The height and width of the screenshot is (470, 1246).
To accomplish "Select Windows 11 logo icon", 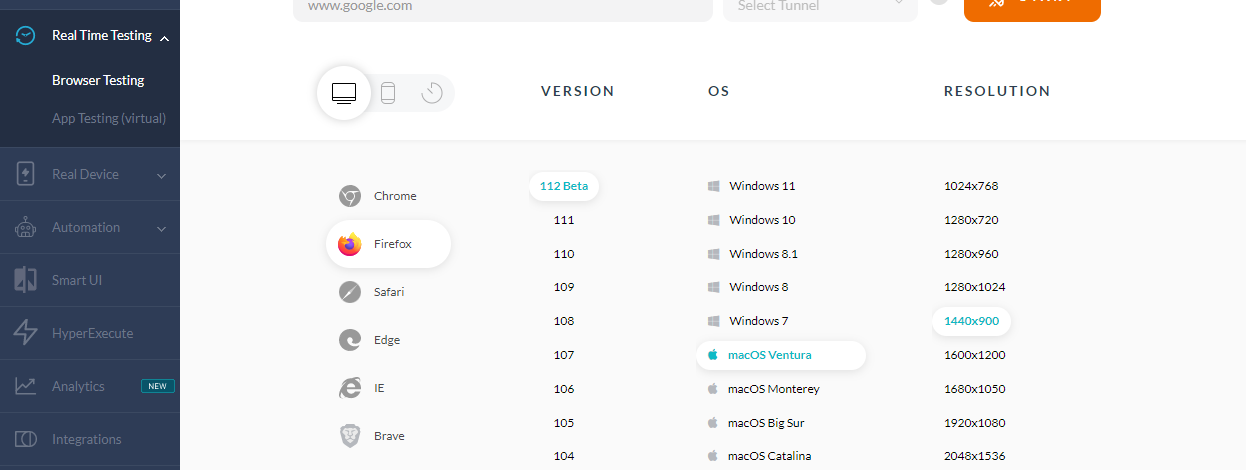I will [x=714, y=186].
